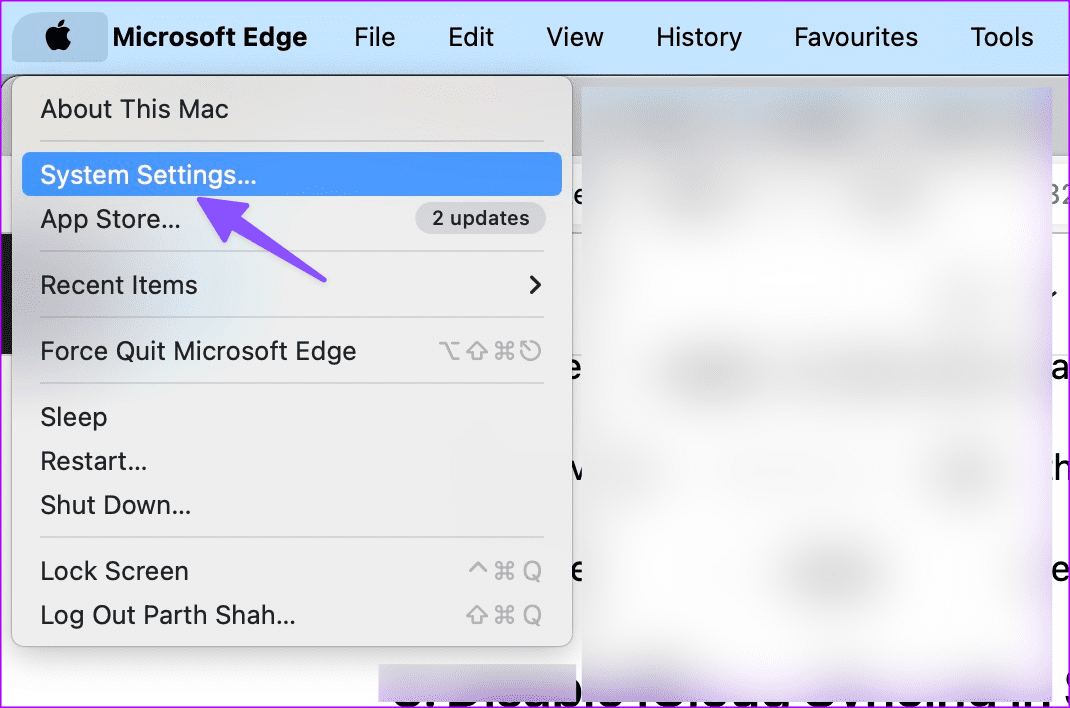The image size is (1070, 708).
Task: Put the Mac to Sleep
Action: [x=73, y=417]
